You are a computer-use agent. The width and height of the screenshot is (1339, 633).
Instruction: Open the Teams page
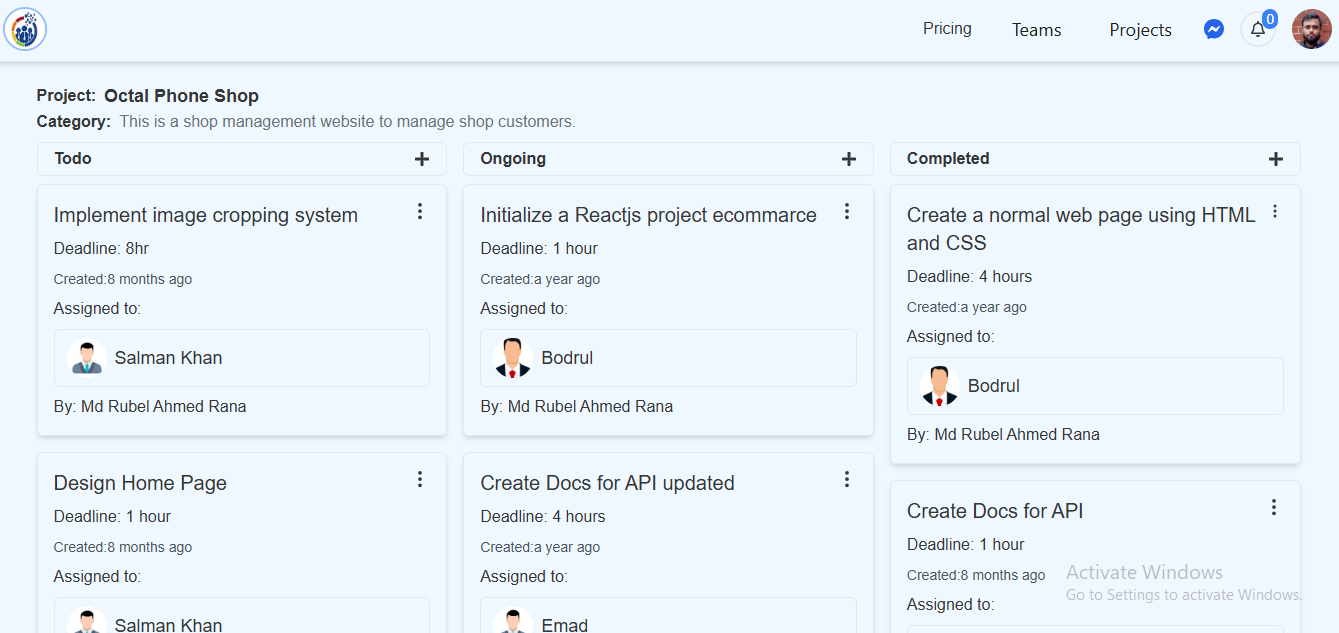[x=1037, y=30]
